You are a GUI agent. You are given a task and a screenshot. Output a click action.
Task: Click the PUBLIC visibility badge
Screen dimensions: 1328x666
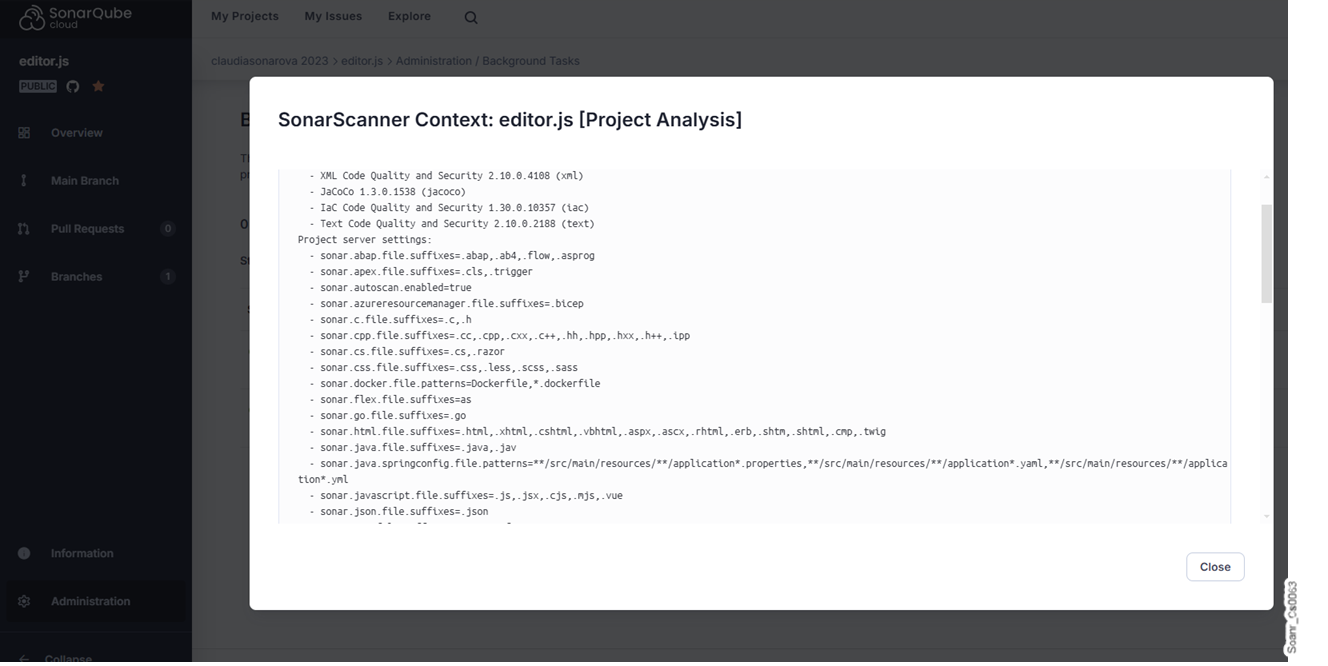pyautogui.click(x=36, y=86)
